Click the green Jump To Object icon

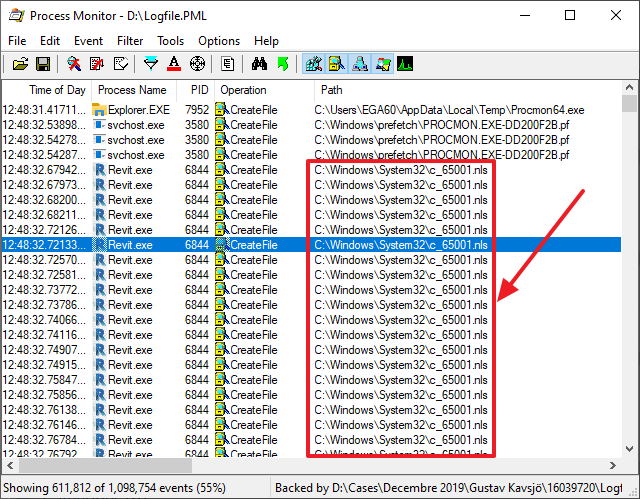pos(283,64)
